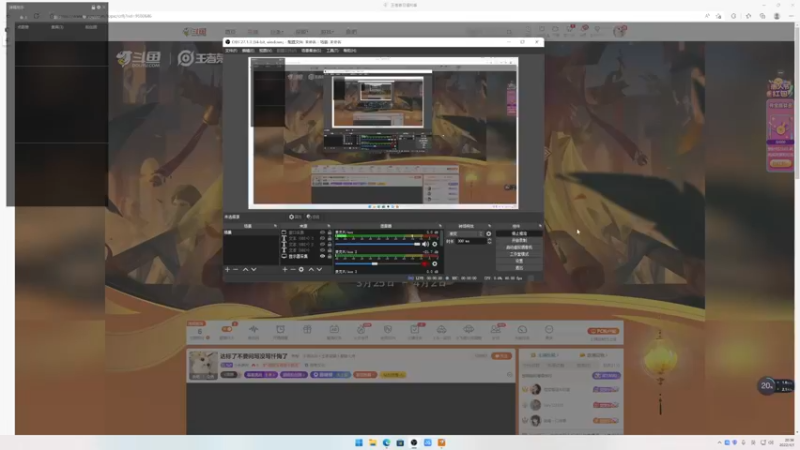Click the search magnifier icon in Douyu header
The image size is (800, 450).
click(509, 32)
